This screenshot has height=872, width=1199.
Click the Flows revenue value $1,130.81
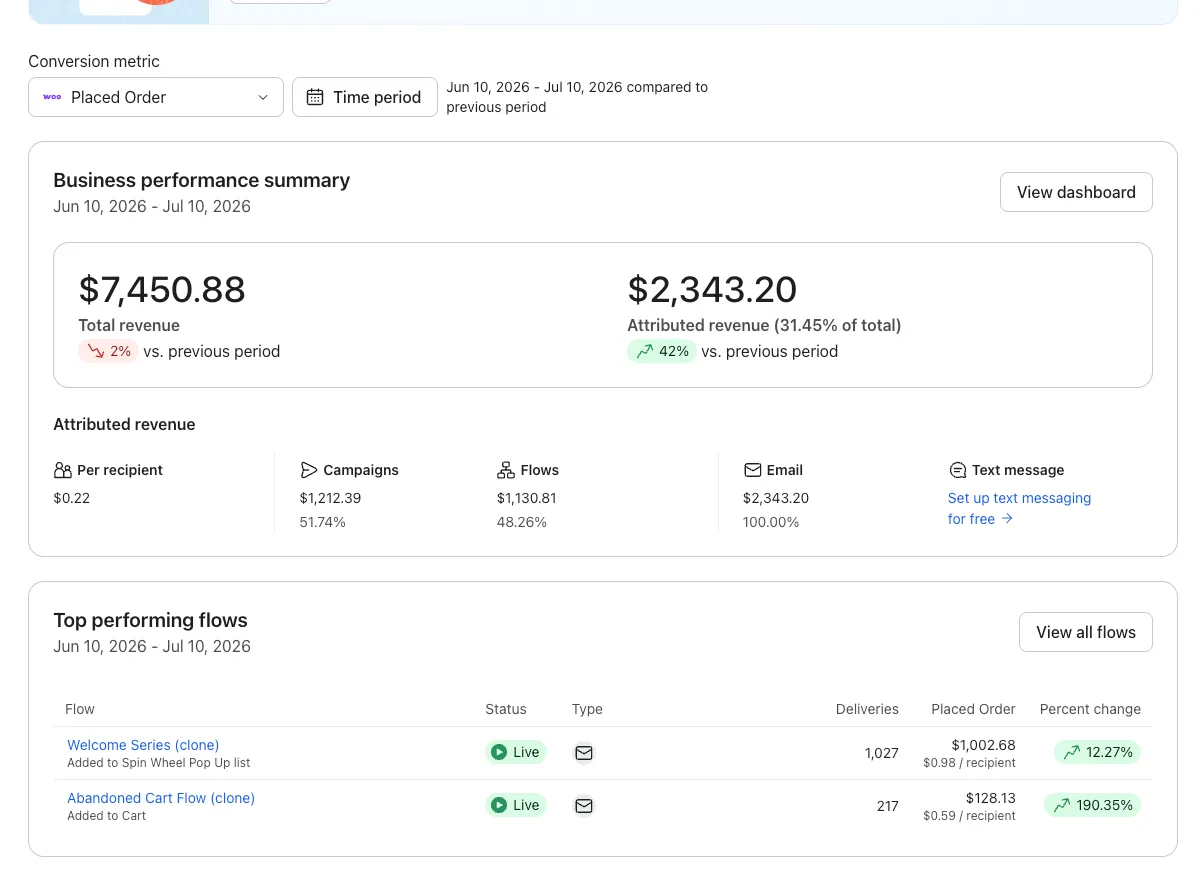pyautogui.click(x=527, y=498)
